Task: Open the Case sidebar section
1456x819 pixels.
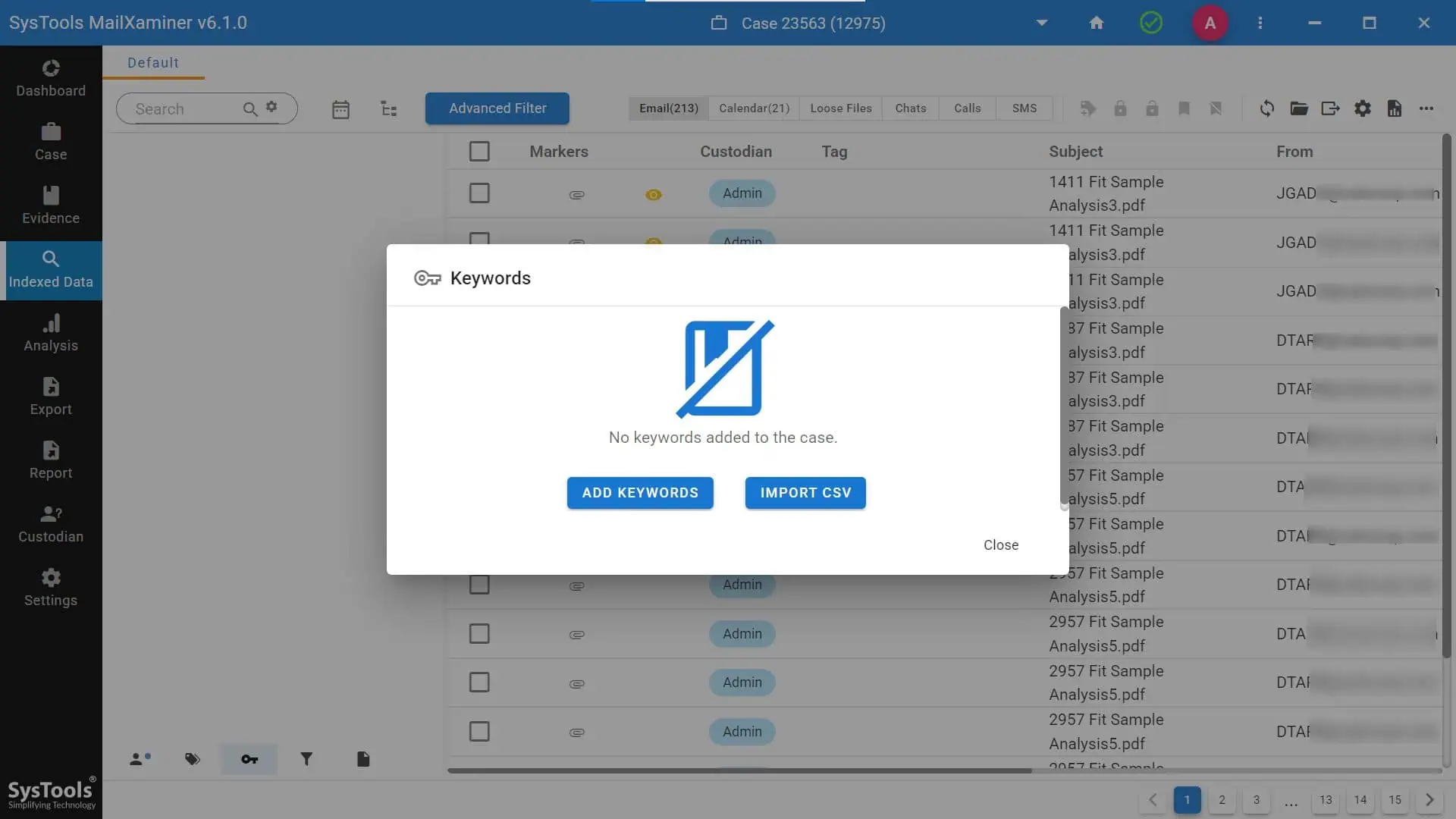Action: [x=51, y=143]
